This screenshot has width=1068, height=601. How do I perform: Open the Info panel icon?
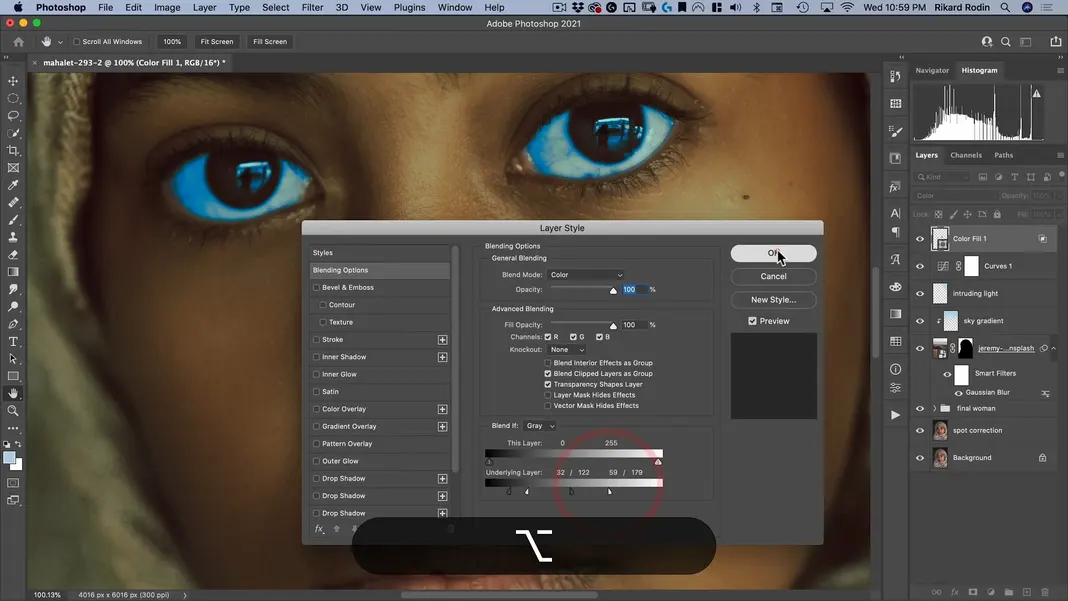pyautogui.click(x=895, y=369)
